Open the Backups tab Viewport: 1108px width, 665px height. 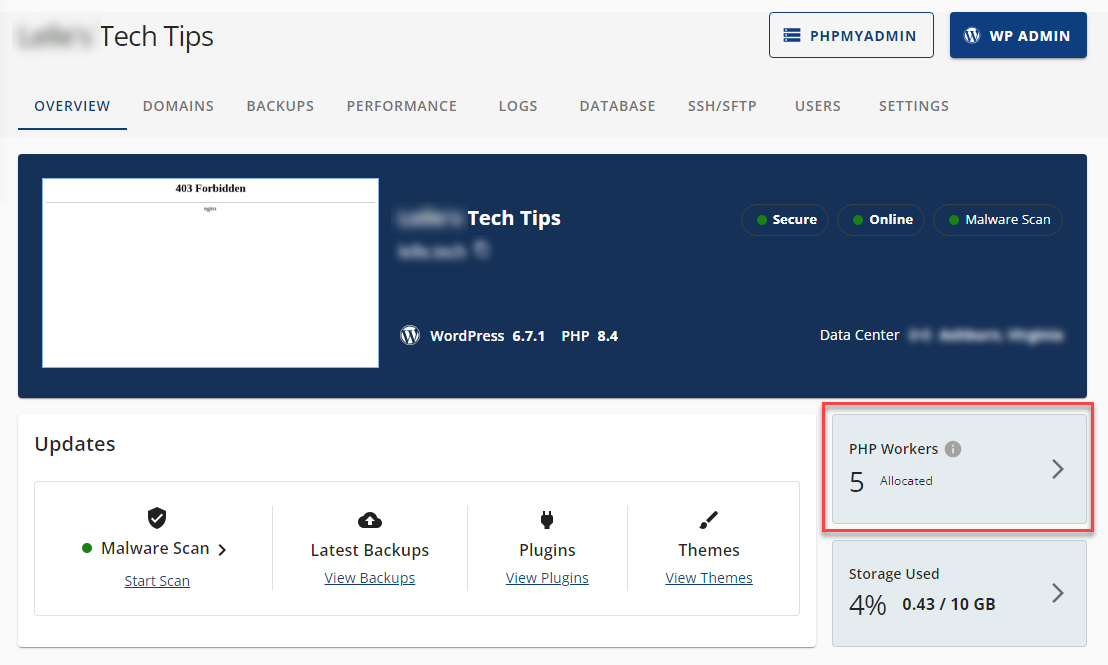coord(280,106)
